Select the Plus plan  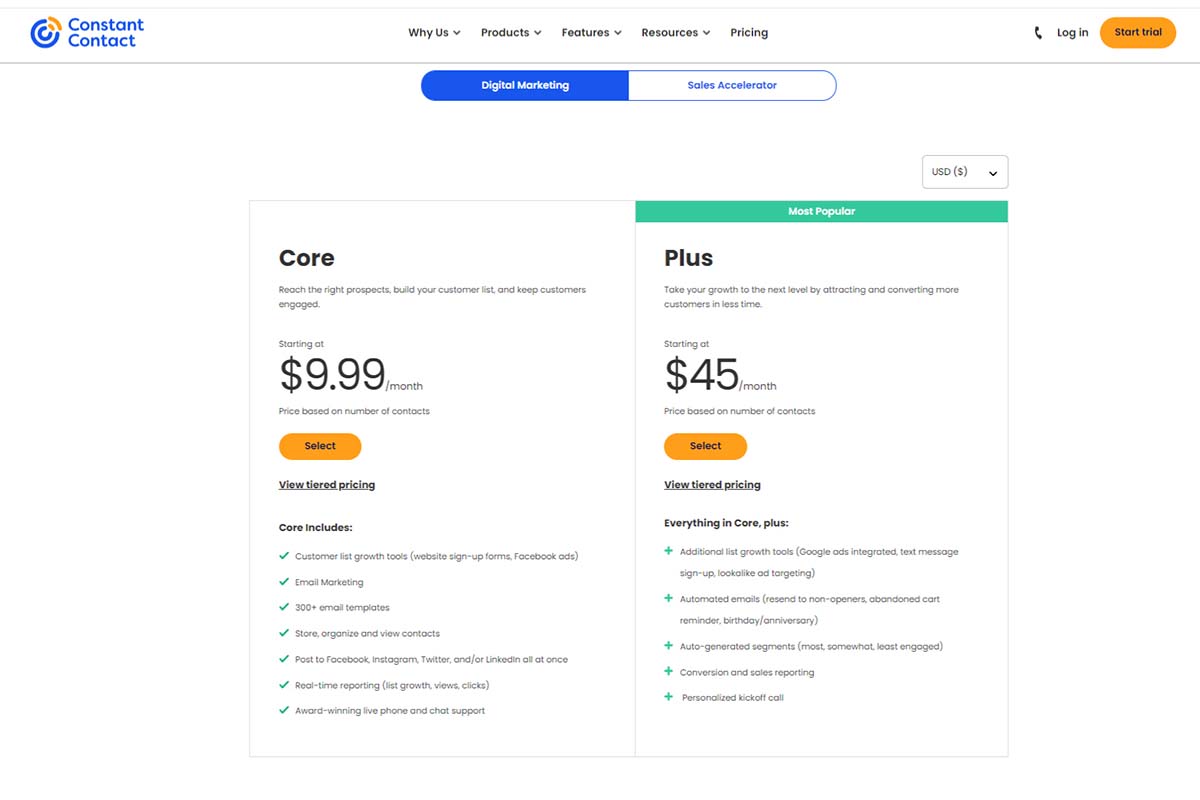point(705,446)
